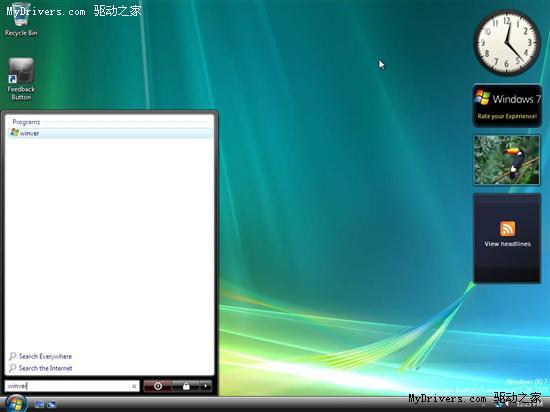Click the analog clock gadget
The width and height of the screenshot is (550, 412).
(x=507, y=42)
